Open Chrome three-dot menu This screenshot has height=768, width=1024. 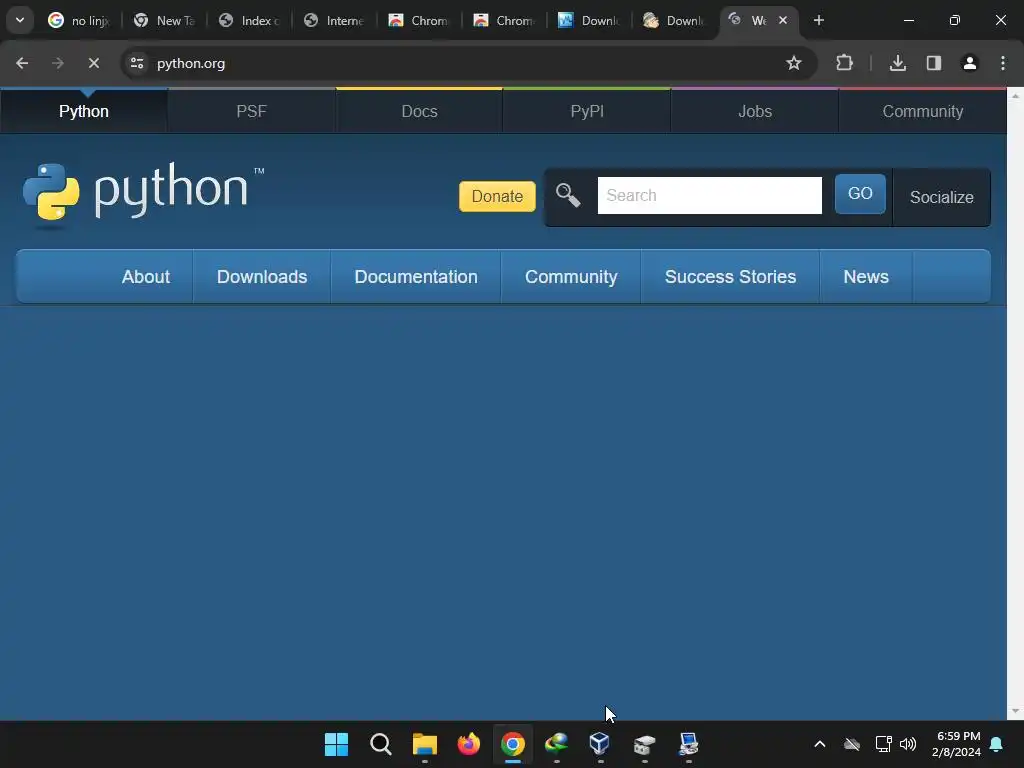pyautogui.click(x=1002, y=63)
